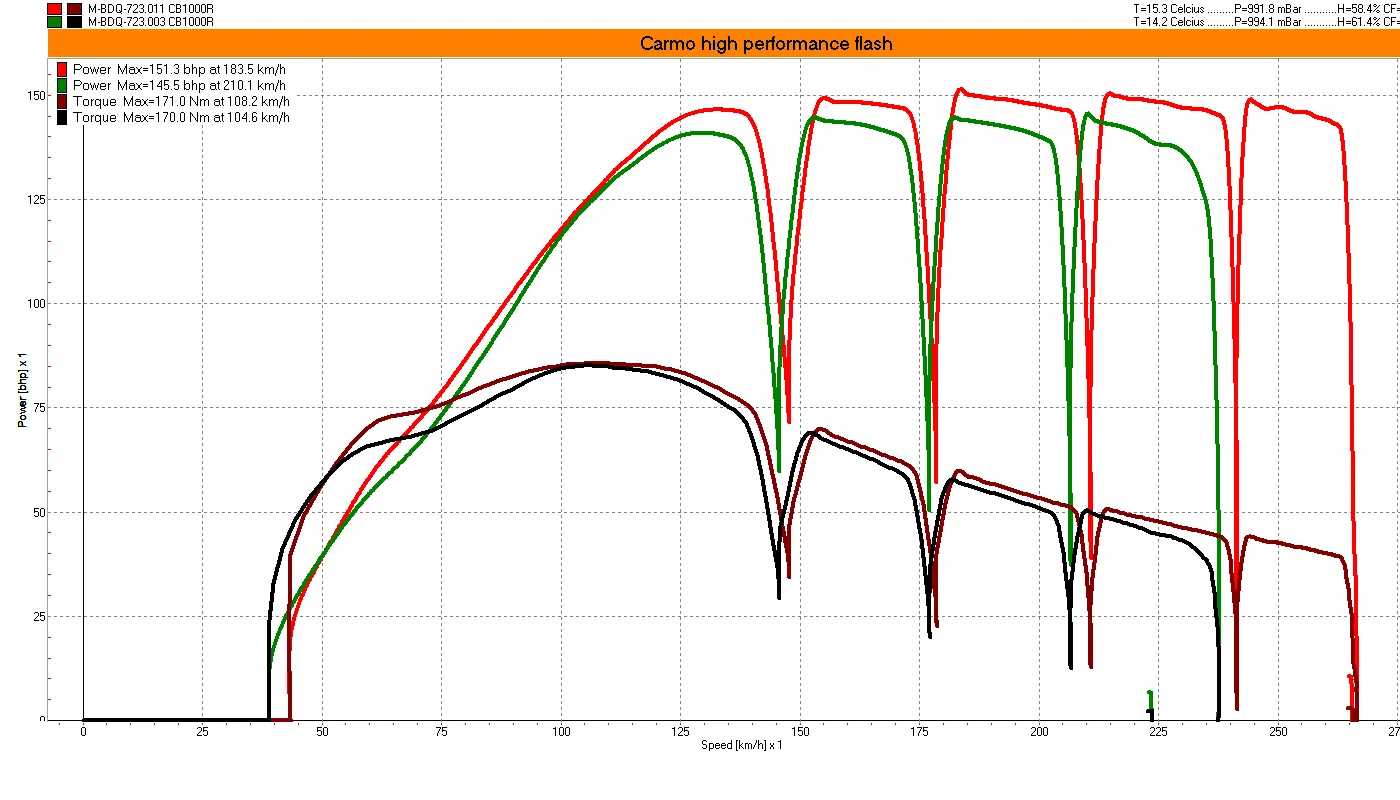Click the dark red swatch beside M-BDQ-723.011 header
This screenshot has height=800, width=1400.
coord(74,8)
